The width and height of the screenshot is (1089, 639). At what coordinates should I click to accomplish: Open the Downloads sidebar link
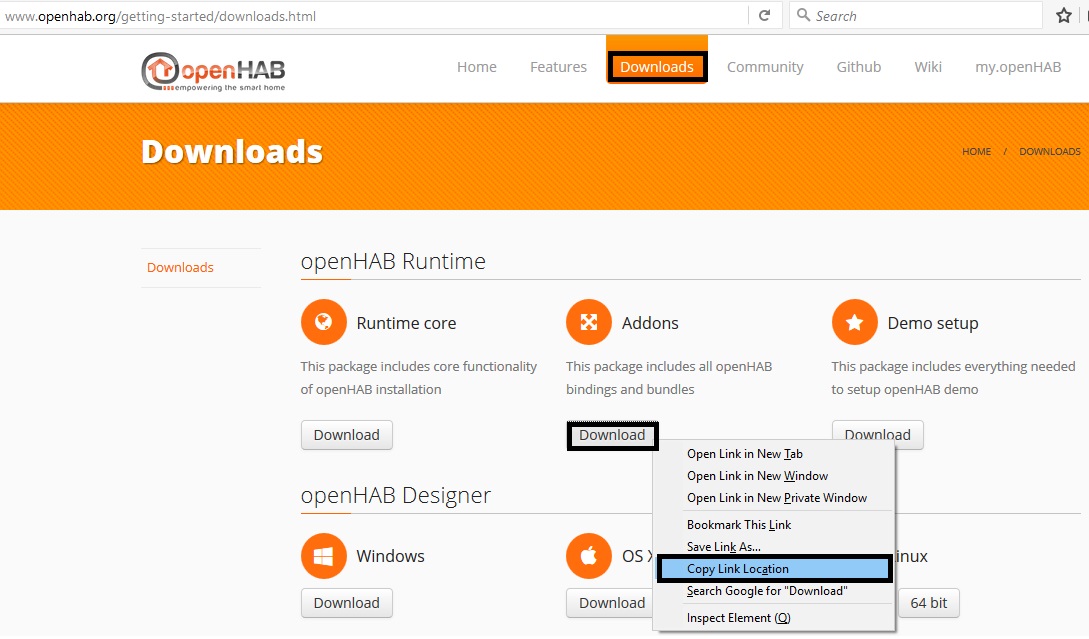coord(181,267)
